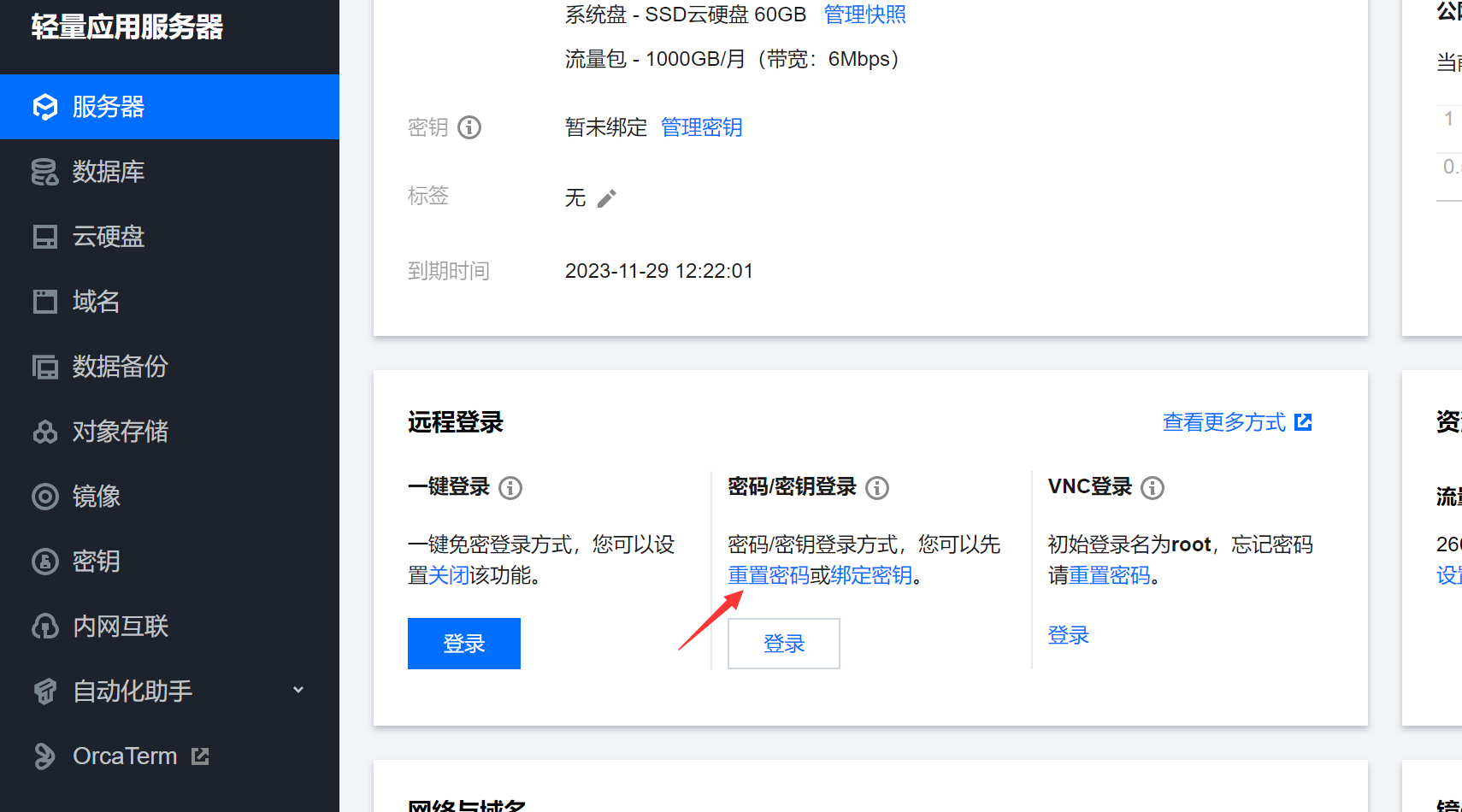Open 镜像 in the sidebar
Image resolution: width=1462 pixels, height=812 pixels.
pyautogui.click(x=169, y=497)
